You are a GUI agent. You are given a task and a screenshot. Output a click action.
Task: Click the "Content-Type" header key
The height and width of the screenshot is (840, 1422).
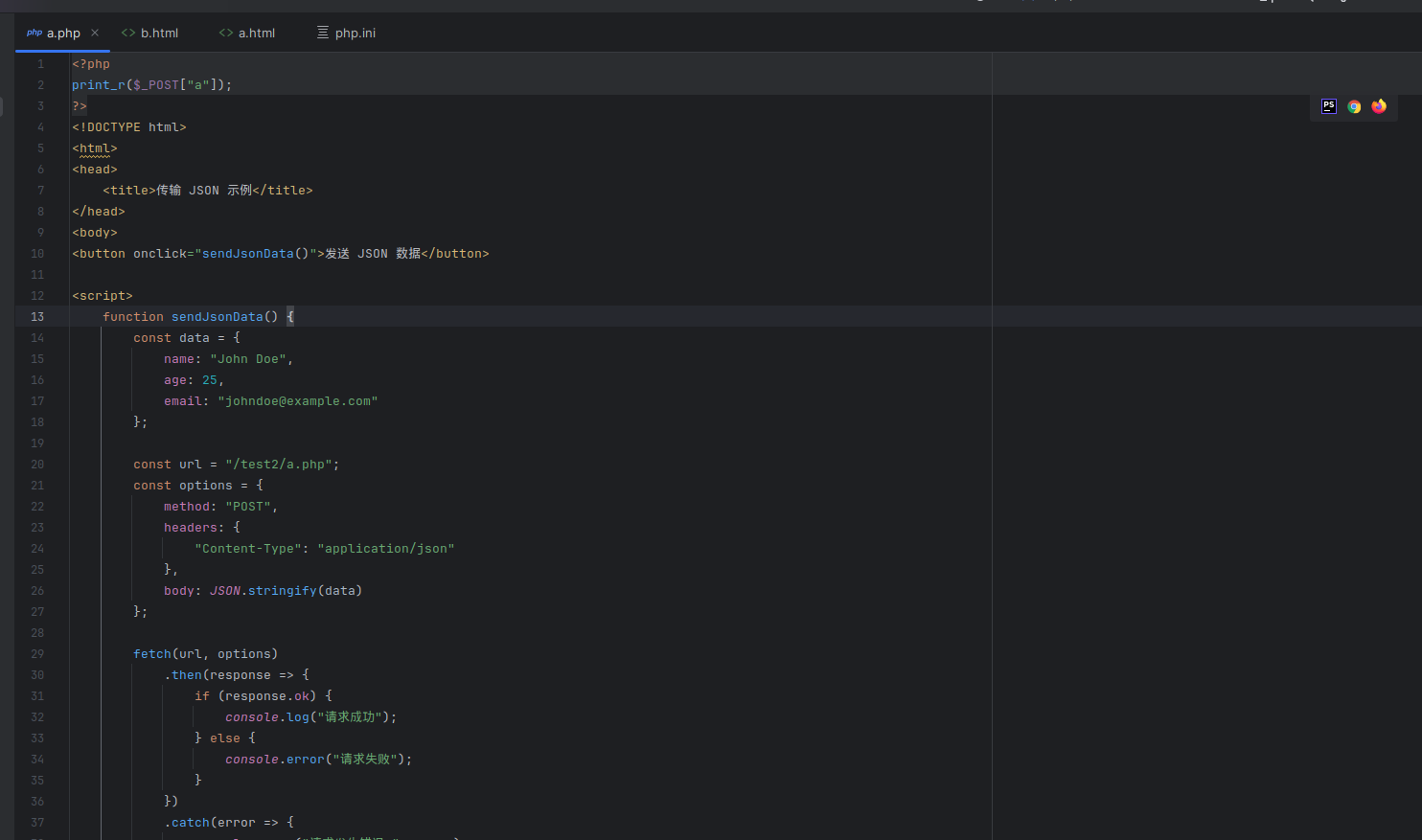[248, 549]
